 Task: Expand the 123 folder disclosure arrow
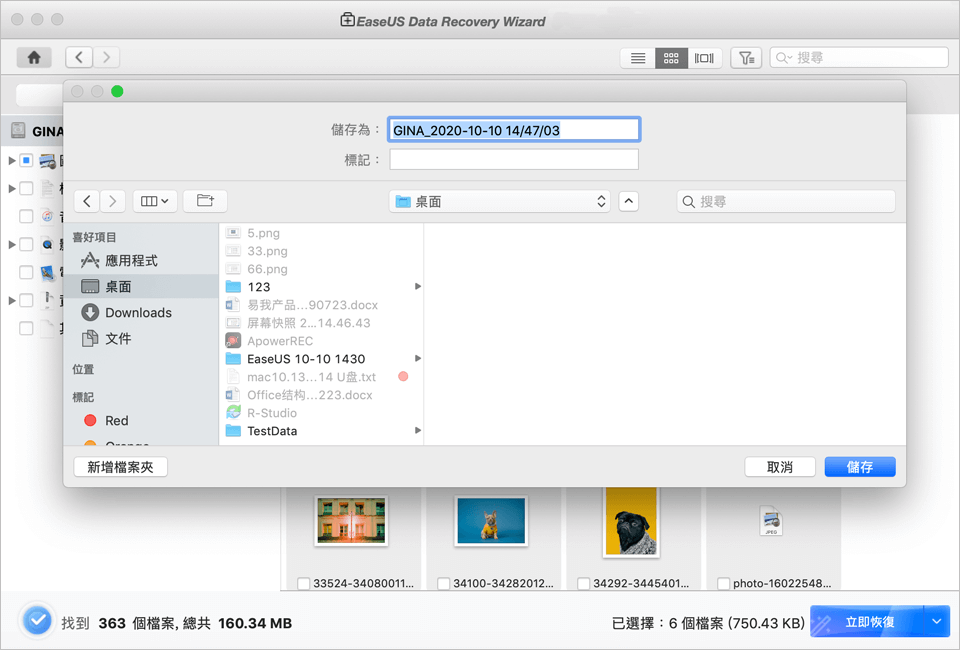tap(420, 286)
